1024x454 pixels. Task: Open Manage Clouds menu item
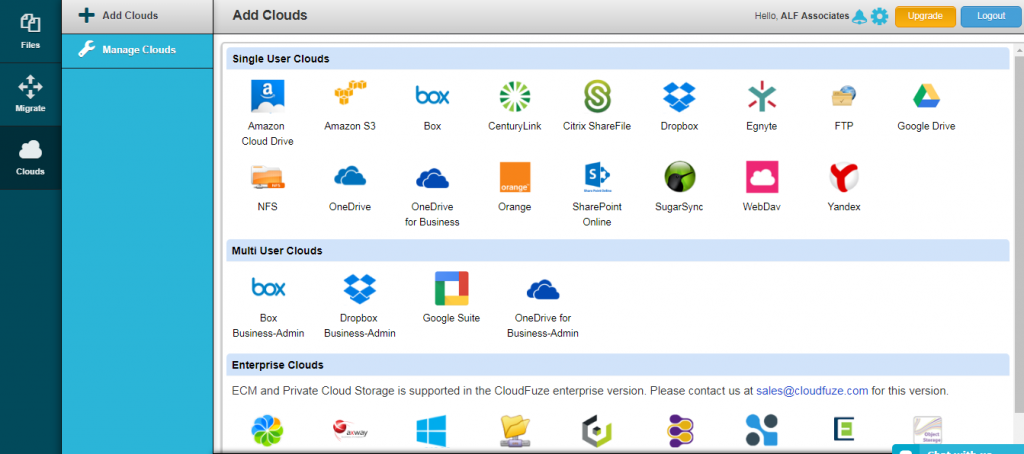point(137,50)
